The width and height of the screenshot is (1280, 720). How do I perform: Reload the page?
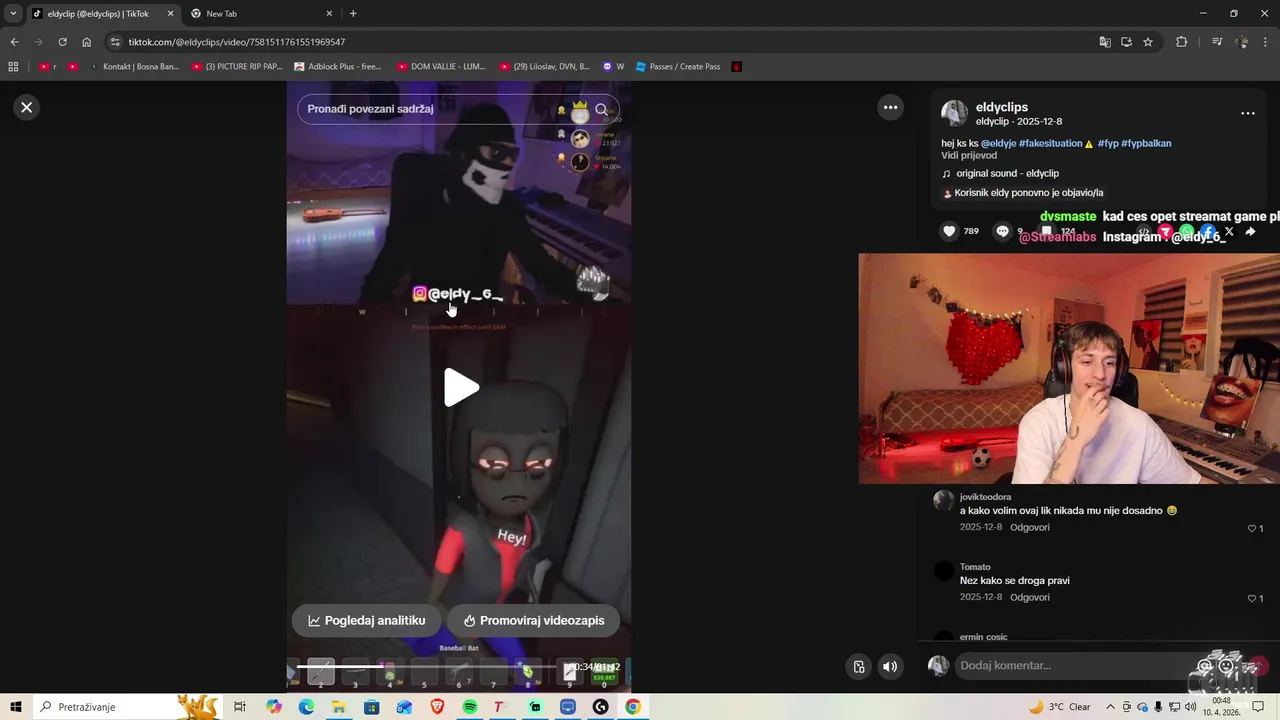tap(62, 42)
